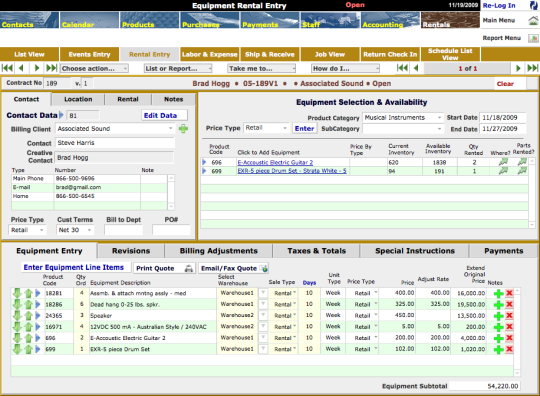The image size is (540, 396).
Task: Click the green plus icon beside Billing Client
Action: (x=183, y=129)
